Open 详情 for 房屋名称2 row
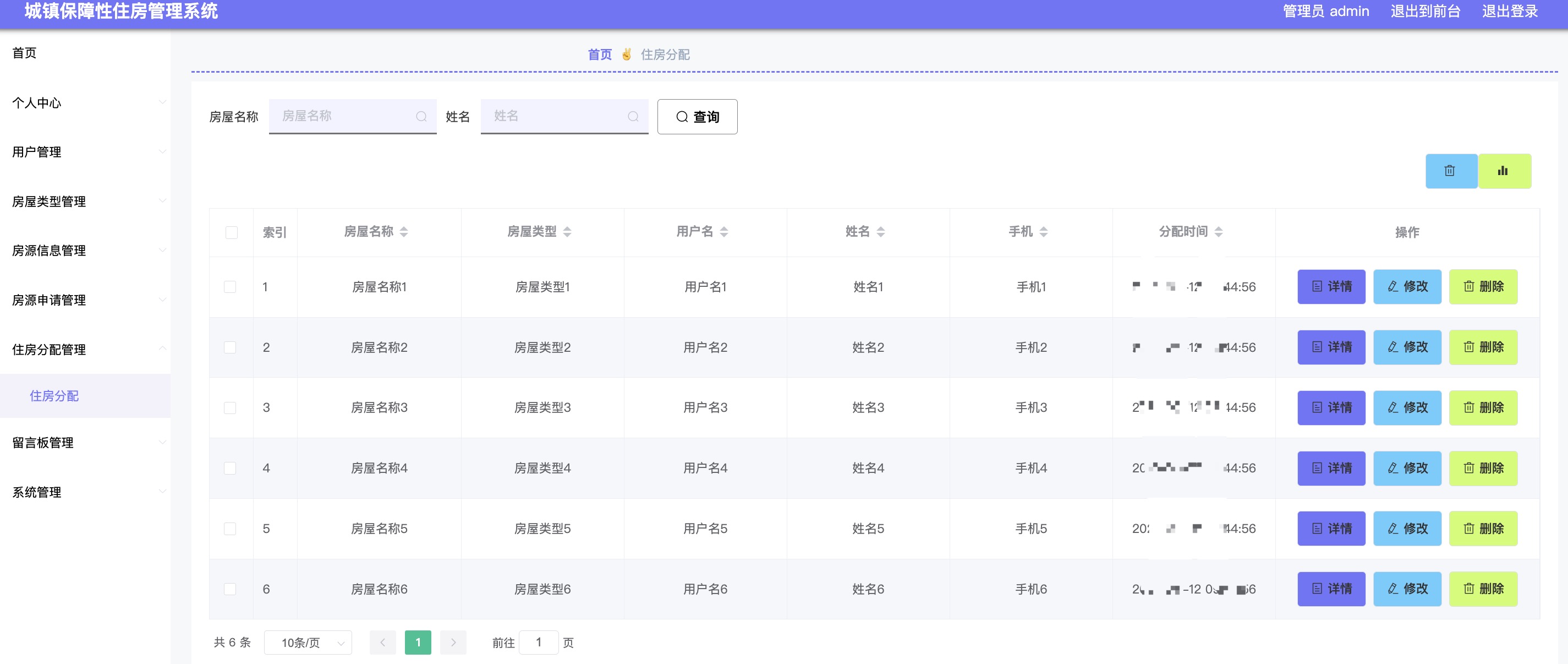Screen dimensions: 1568x664 tap(1331, 347)
